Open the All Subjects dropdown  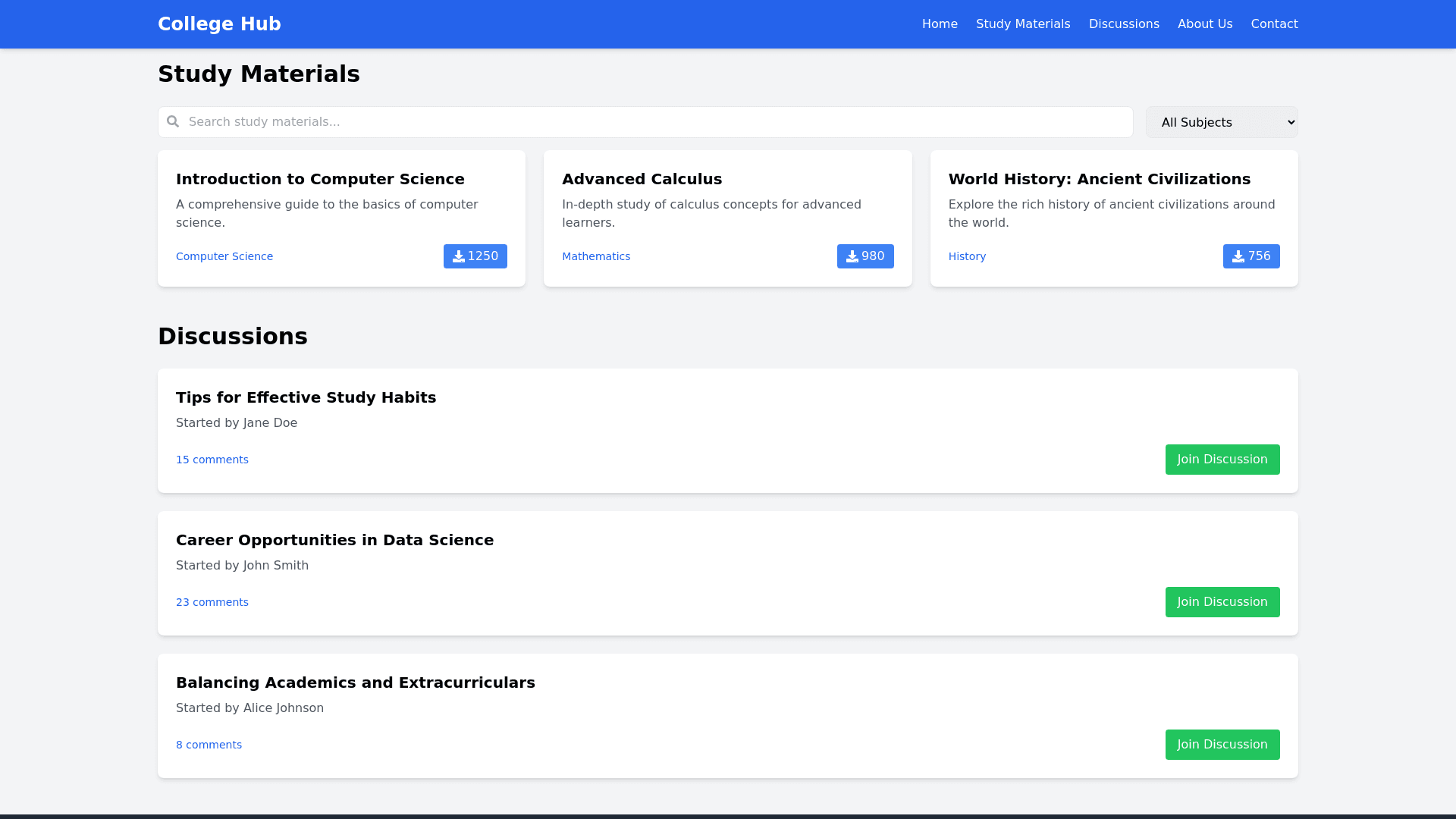(1221, 122)
